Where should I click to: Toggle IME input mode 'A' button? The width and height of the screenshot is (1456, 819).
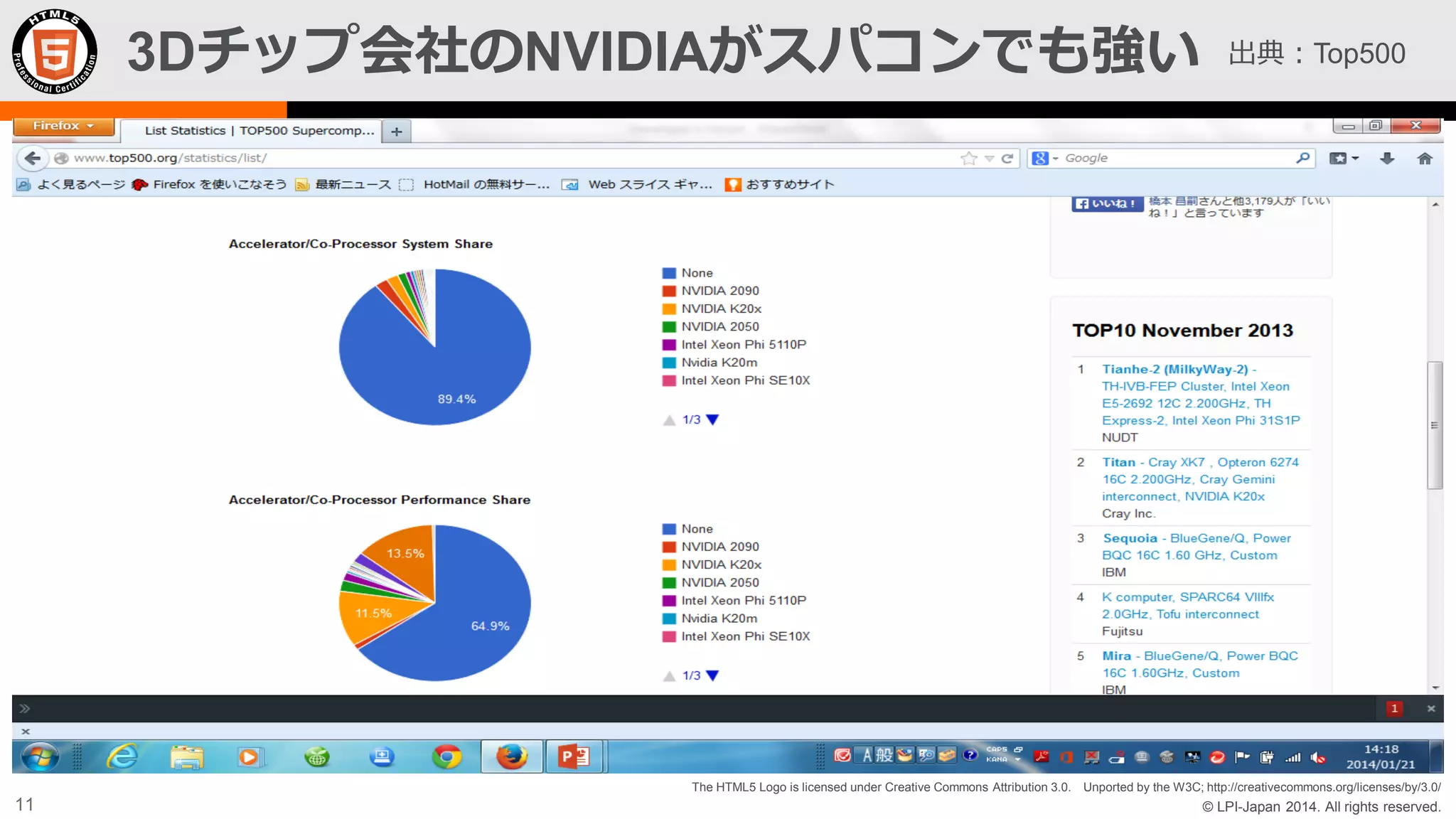(867, 755)
